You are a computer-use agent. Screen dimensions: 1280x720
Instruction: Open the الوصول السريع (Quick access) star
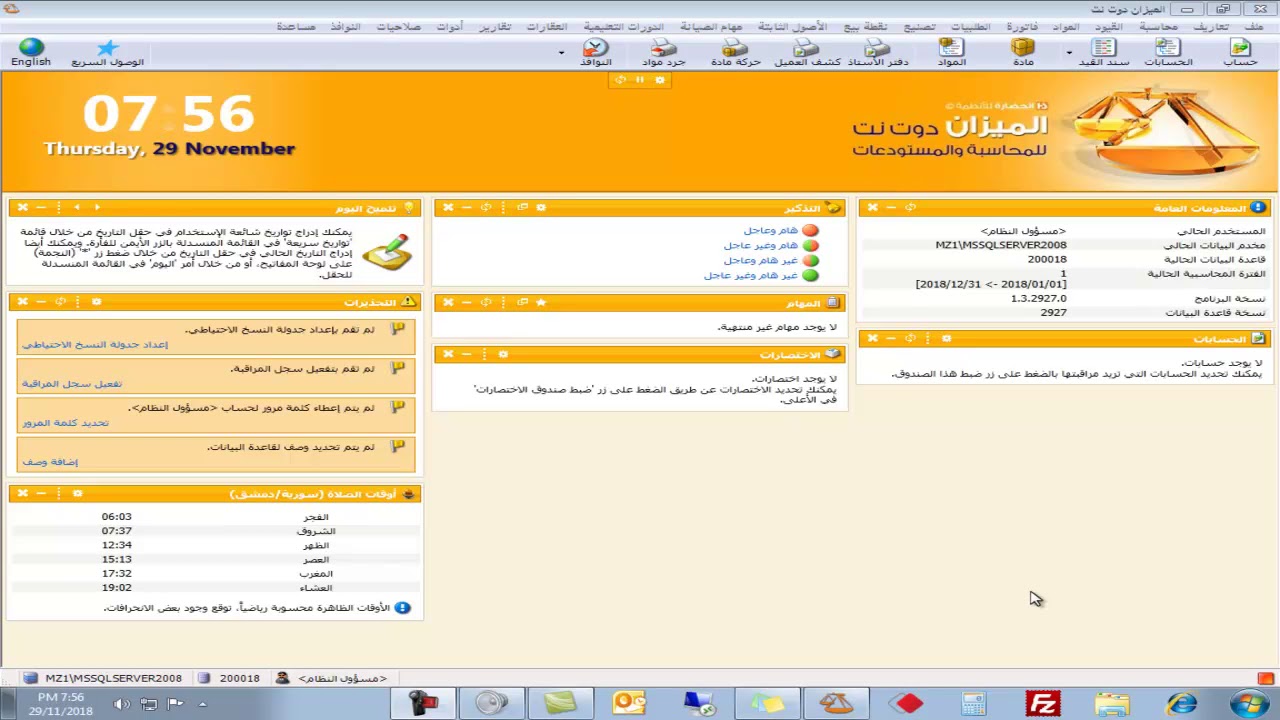point(107,52)
